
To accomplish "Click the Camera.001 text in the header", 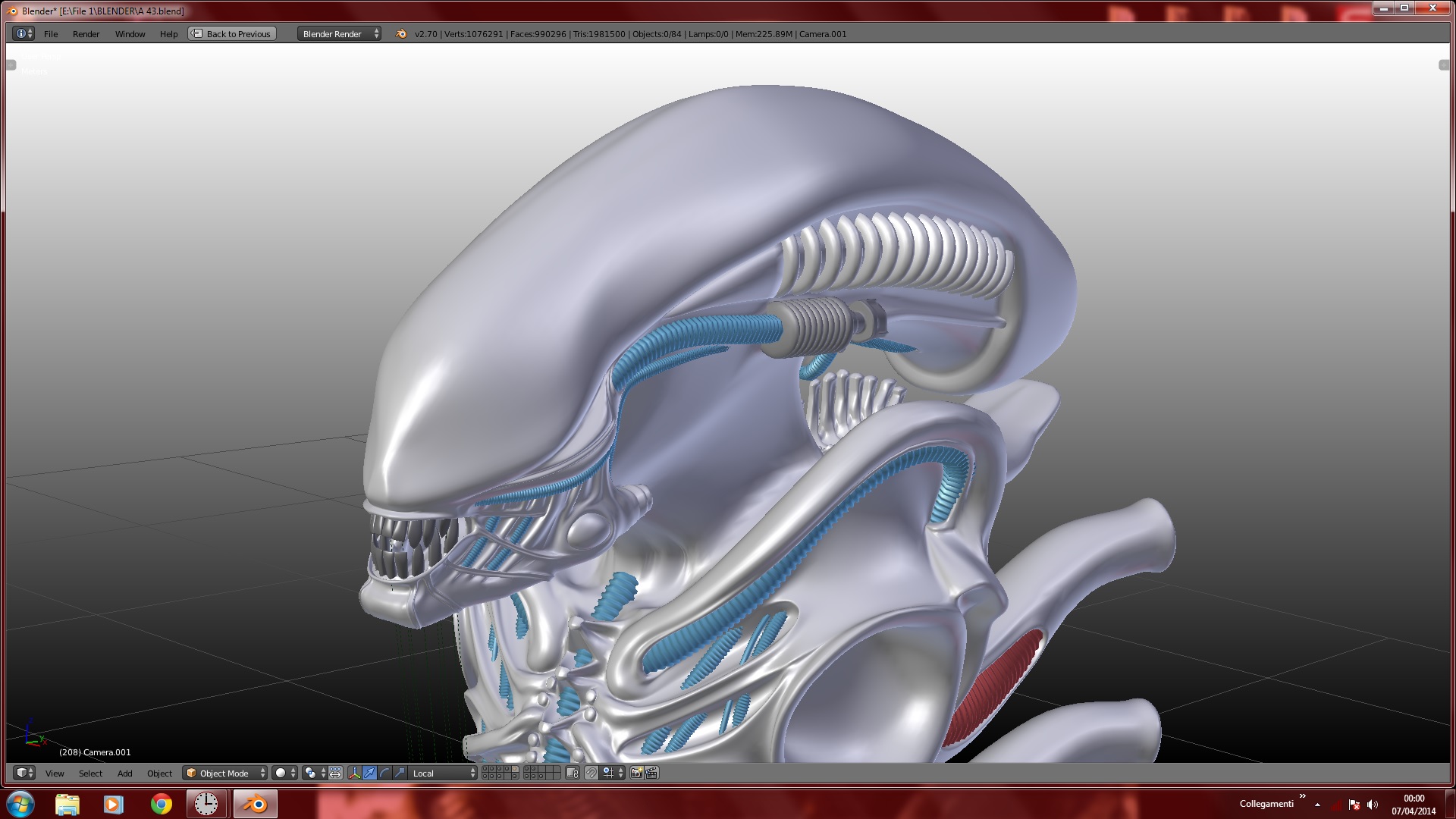I will (823, 34).
